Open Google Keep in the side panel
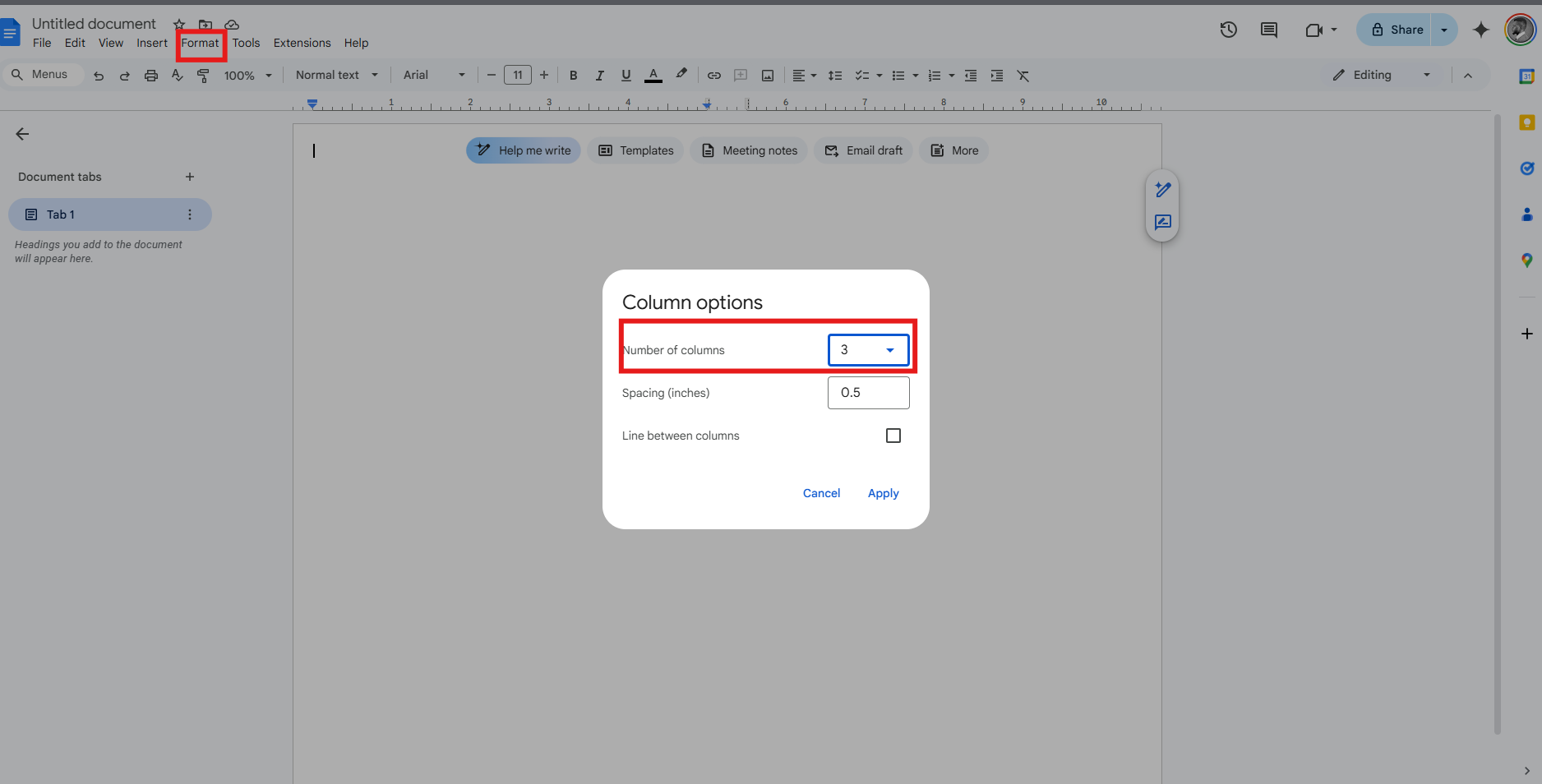The width and height of the screenshot is (1542, 784). point(1527,122)
